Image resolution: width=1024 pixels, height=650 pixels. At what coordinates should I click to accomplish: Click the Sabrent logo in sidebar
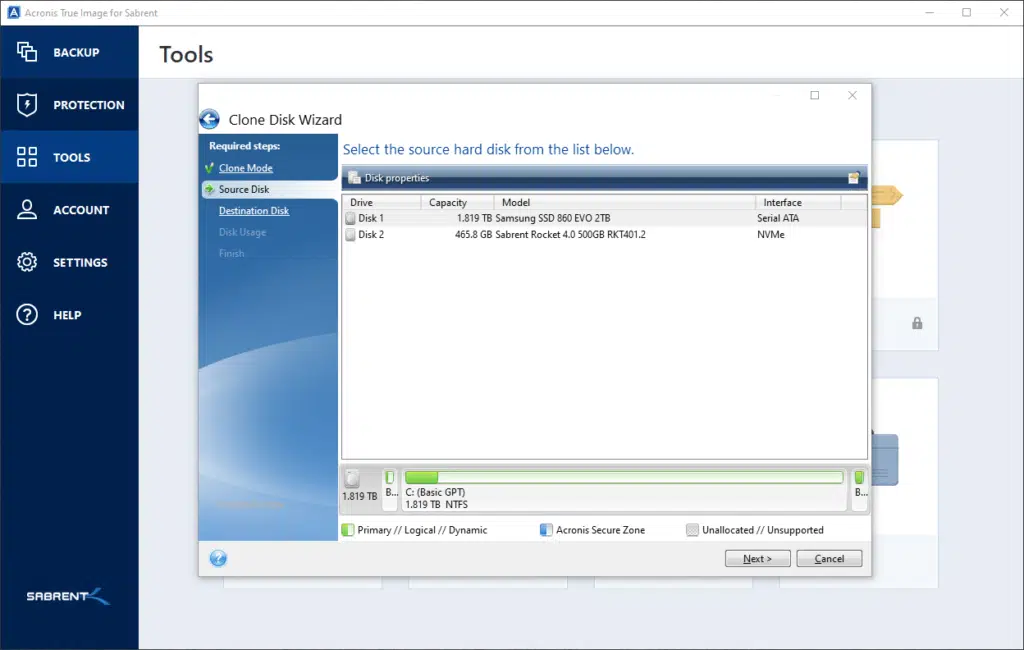[68, 596]
